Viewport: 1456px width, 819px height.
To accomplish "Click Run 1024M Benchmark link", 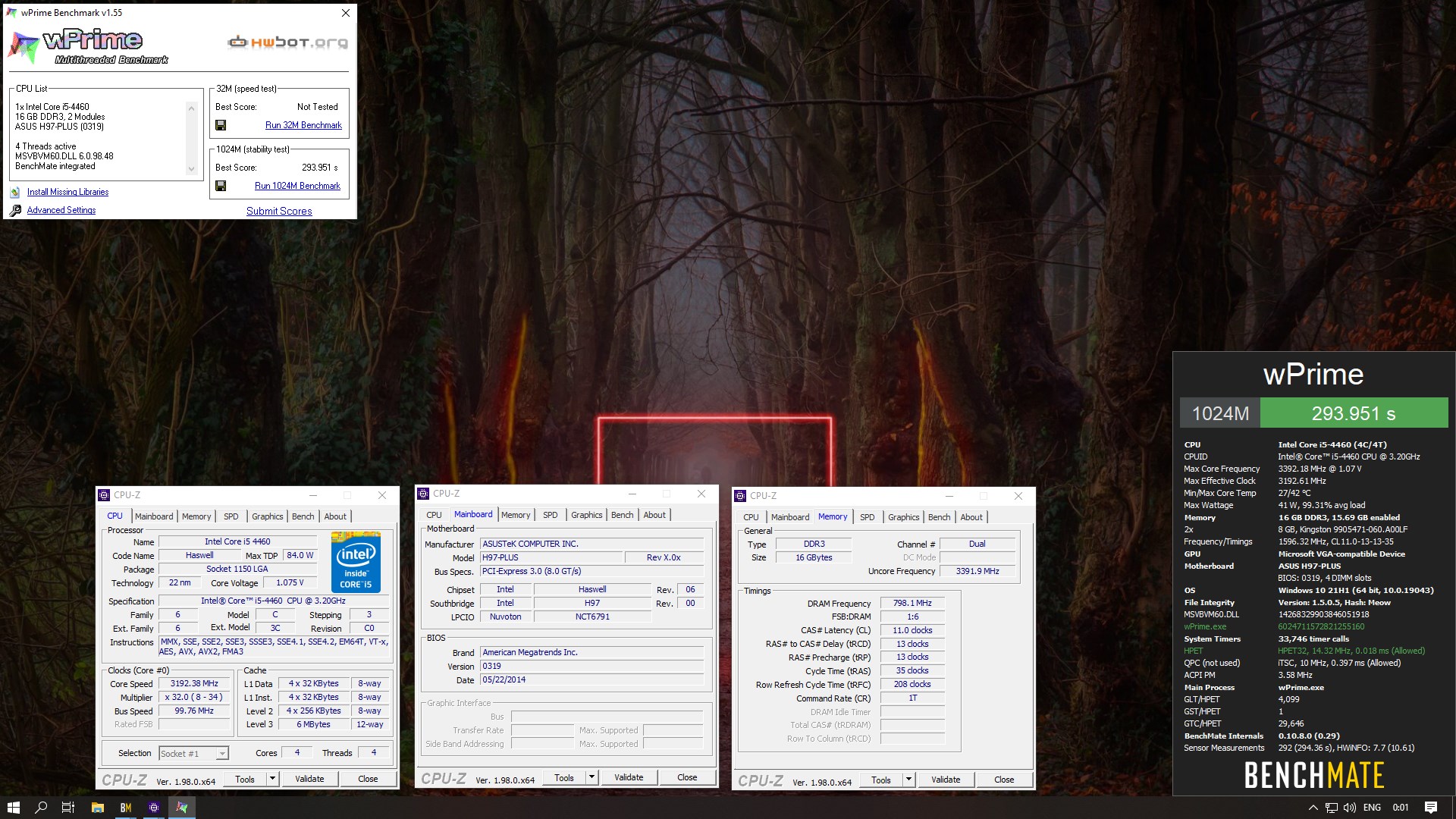I will click(x=297, y=186).
